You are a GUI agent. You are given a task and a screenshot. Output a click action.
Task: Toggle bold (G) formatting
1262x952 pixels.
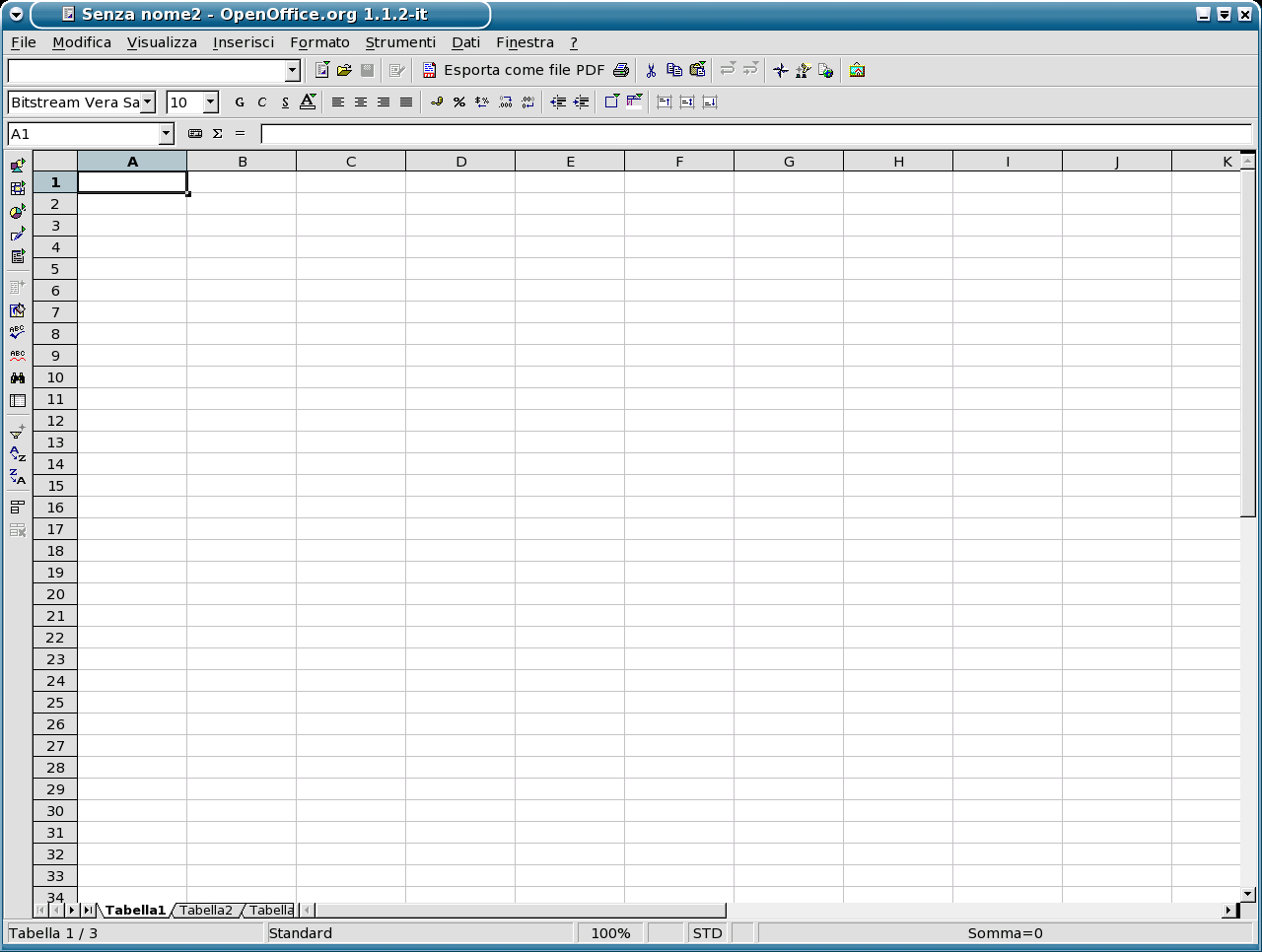coord(240,102)
